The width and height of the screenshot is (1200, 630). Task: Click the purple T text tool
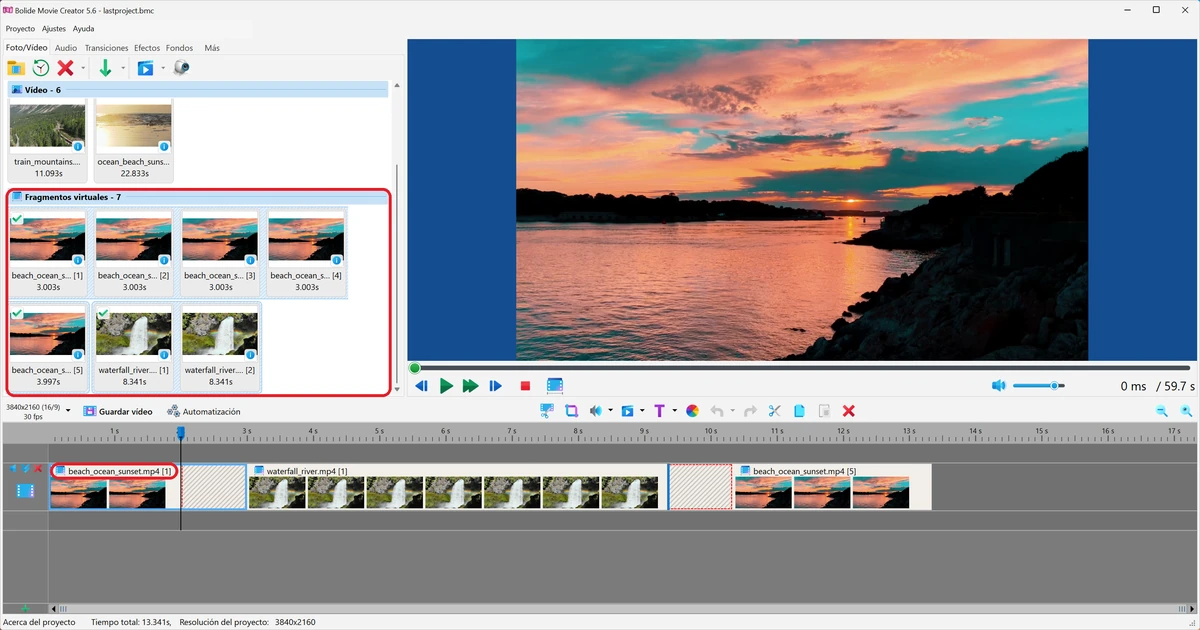(x=659, y=411)
